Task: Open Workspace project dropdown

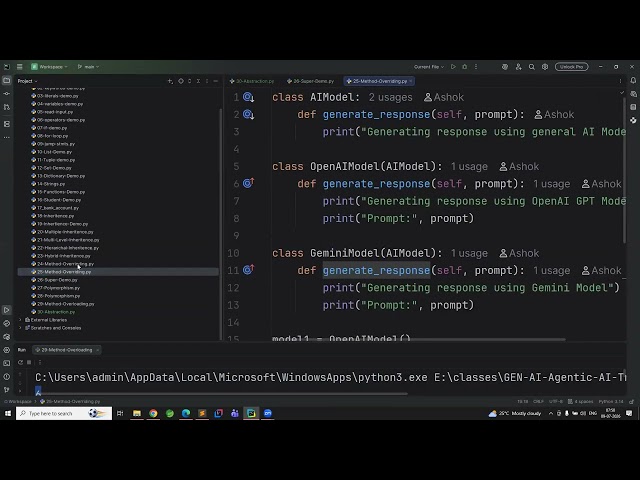Action: tap(49, 67)
